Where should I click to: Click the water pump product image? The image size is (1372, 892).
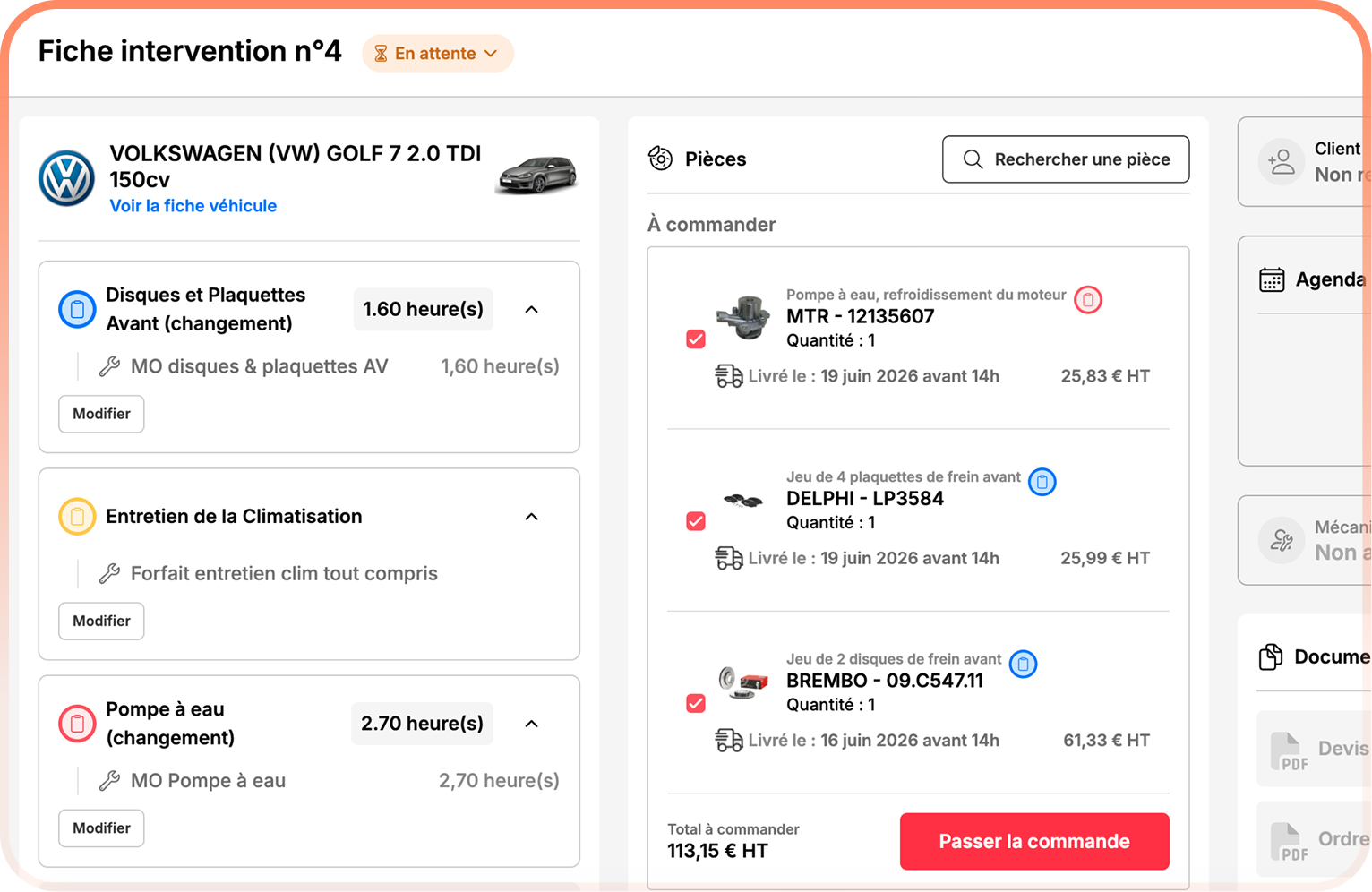click(743, 317)
